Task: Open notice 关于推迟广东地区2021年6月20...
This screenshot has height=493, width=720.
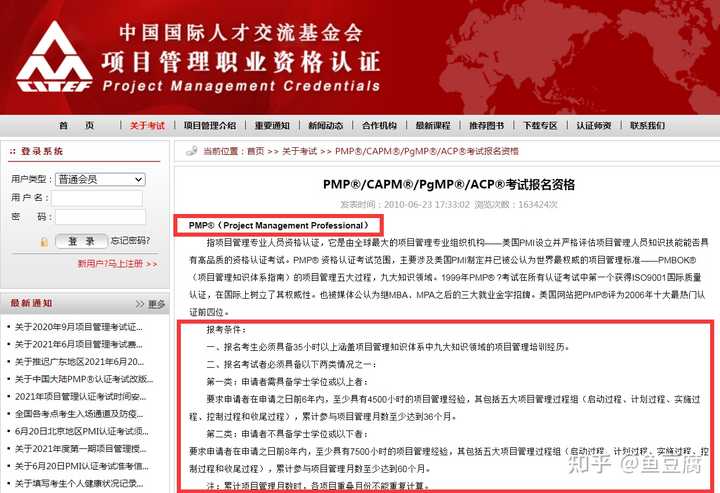Action: point(79,362)
